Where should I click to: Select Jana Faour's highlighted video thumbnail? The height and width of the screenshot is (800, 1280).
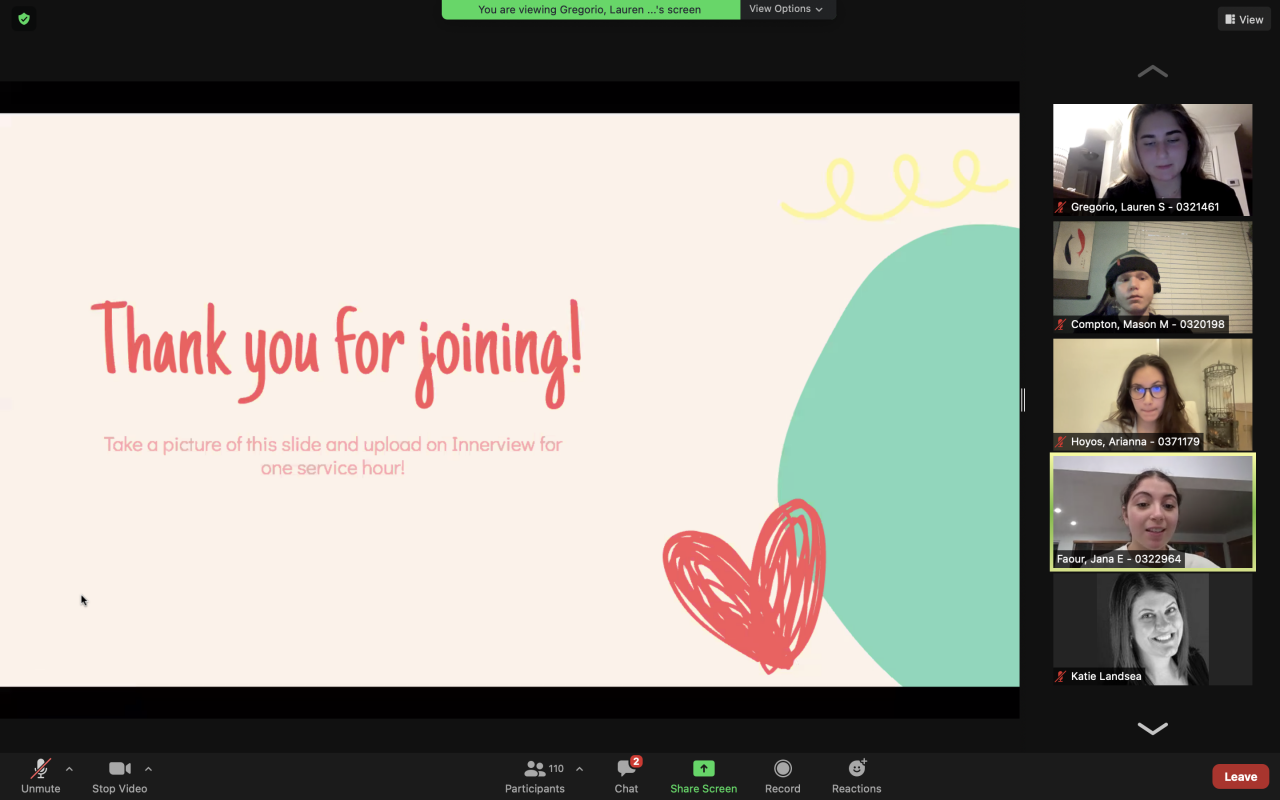(x=1153, y=512)
